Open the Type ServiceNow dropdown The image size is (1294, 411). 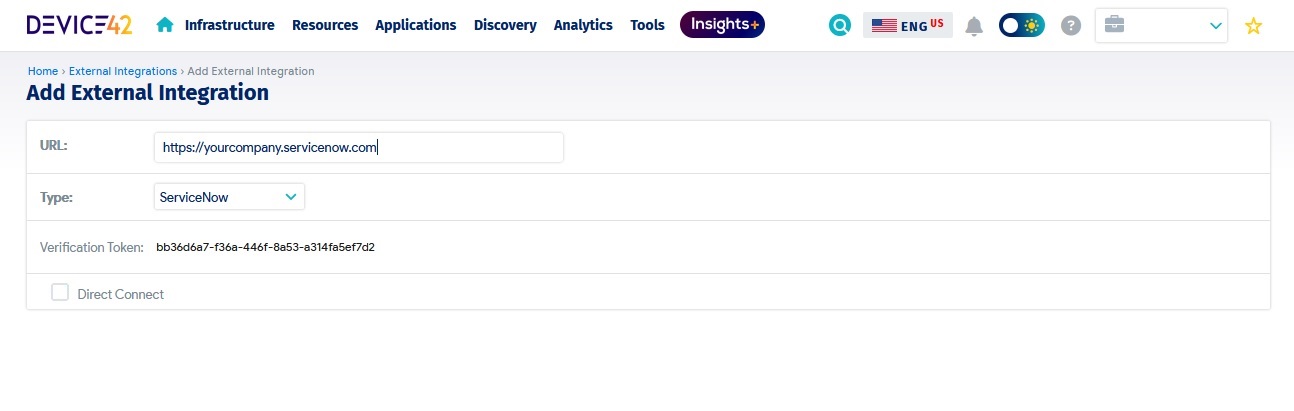click(229, 197)
